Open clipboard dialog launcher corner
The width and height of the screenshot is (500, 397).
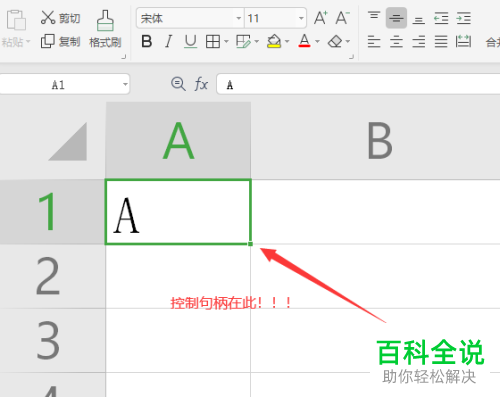tap(124, 57)
